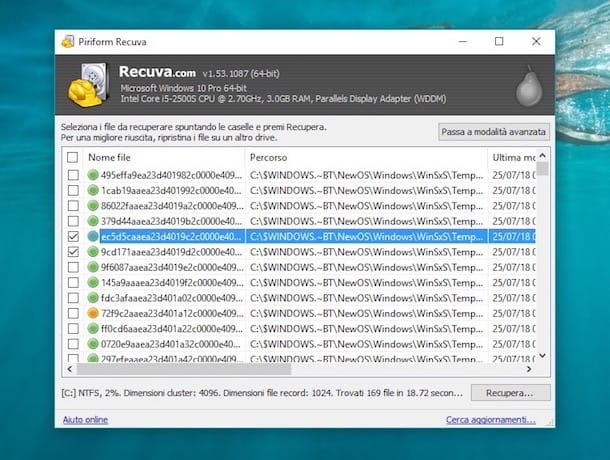Check the box for 1cab19aaea23d file
Viewport: 610px width, 460px height.
(73, 190)
